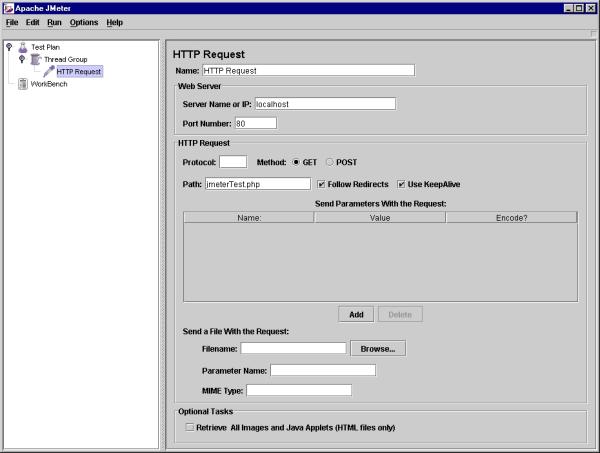The height and width of the screenshot is (453, 600).
Task: Click the Value column header
Action: click(380, 218)
